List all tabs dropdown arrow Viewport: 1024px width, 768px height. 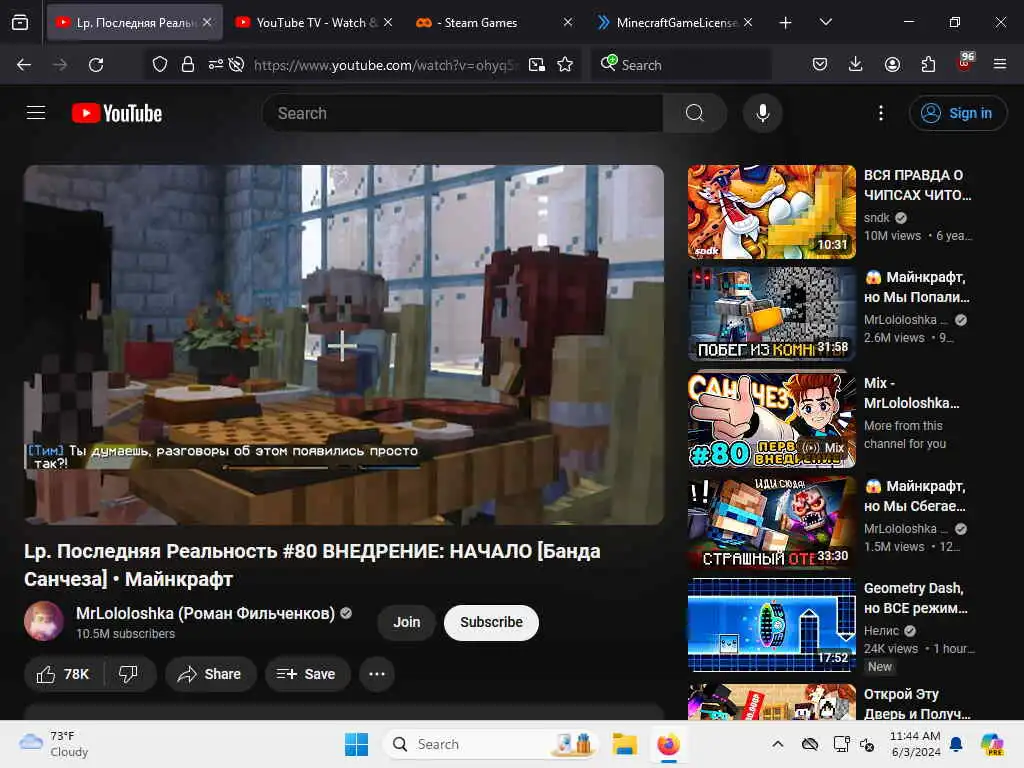825,22
